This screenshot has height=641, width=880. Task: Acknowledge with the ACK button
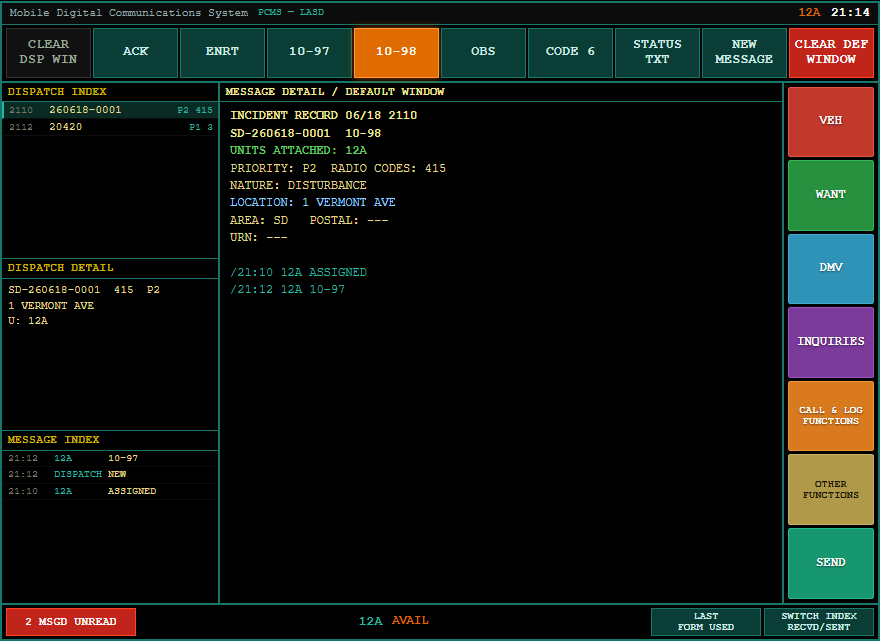(135, 52)
